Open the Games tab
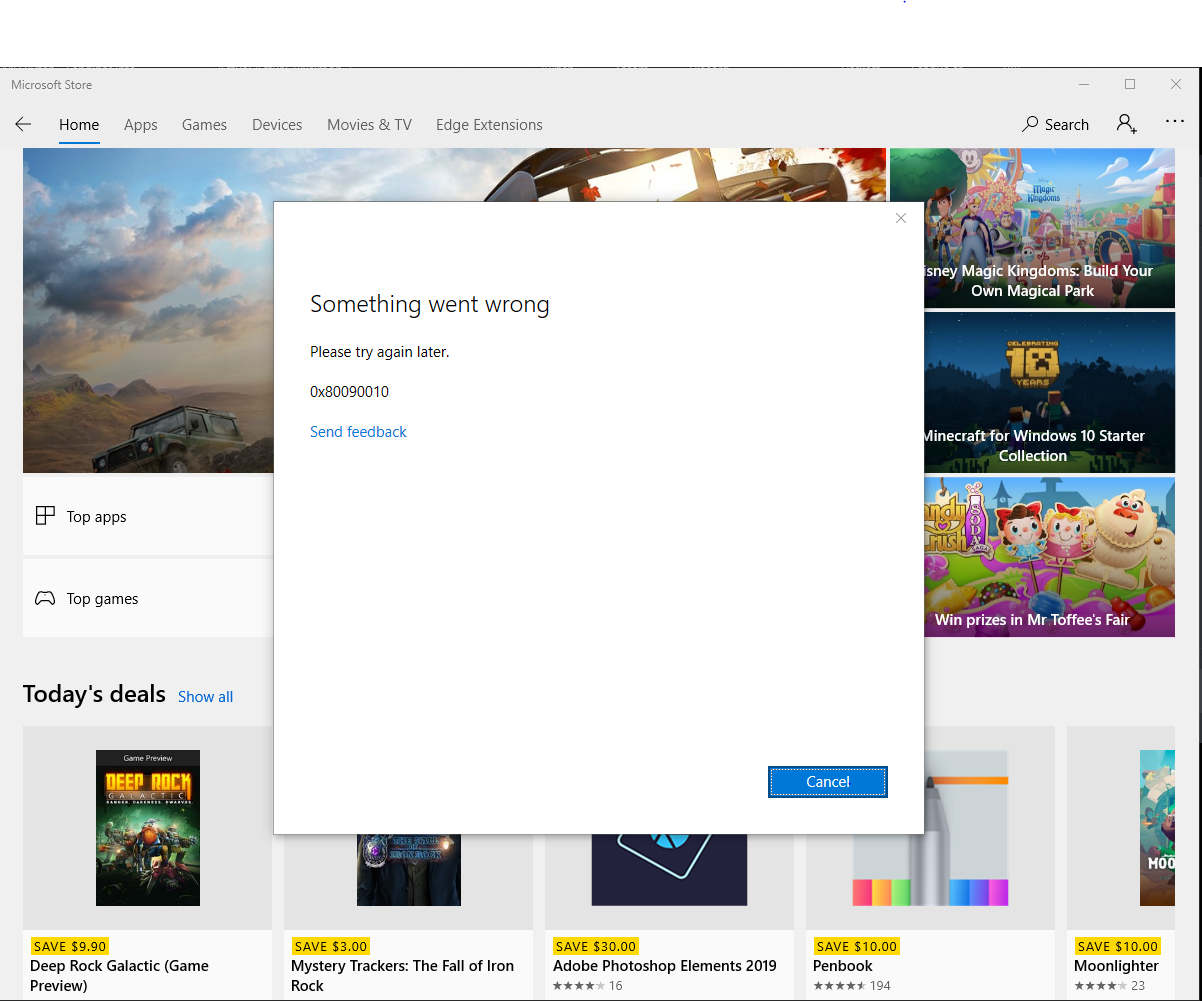This screenshot has width=1202, height=1001. click(x=204, y=125)
